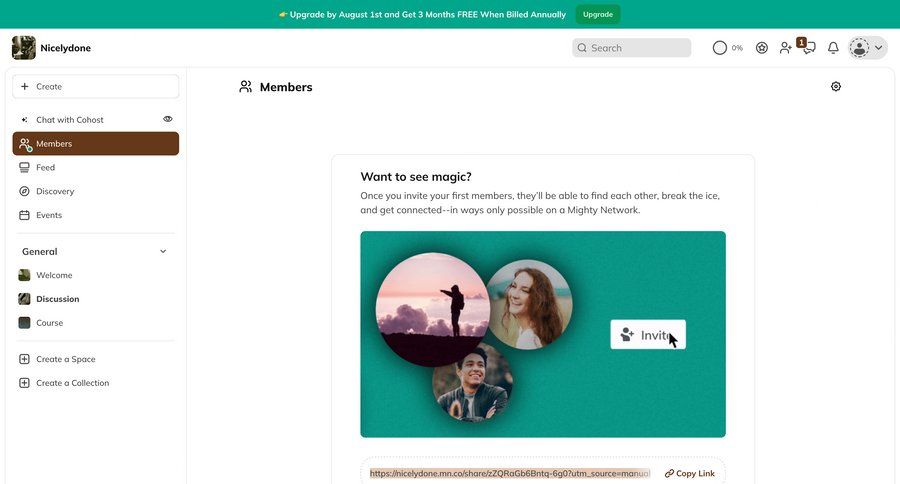The height and width of the screenshot is (484, 900).
Task: Go to Feed in sidebar
Action: [46, 168]
